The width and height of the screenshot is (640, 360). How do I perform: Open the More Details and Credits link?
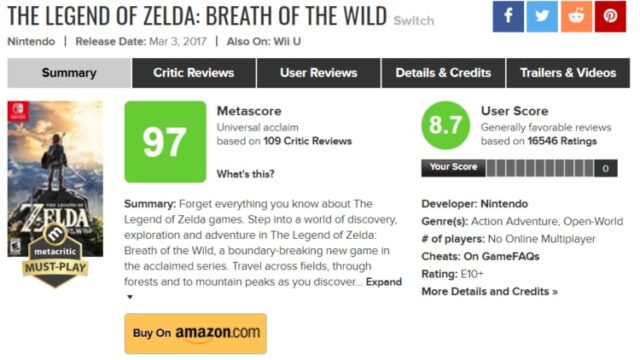(489, 291)
